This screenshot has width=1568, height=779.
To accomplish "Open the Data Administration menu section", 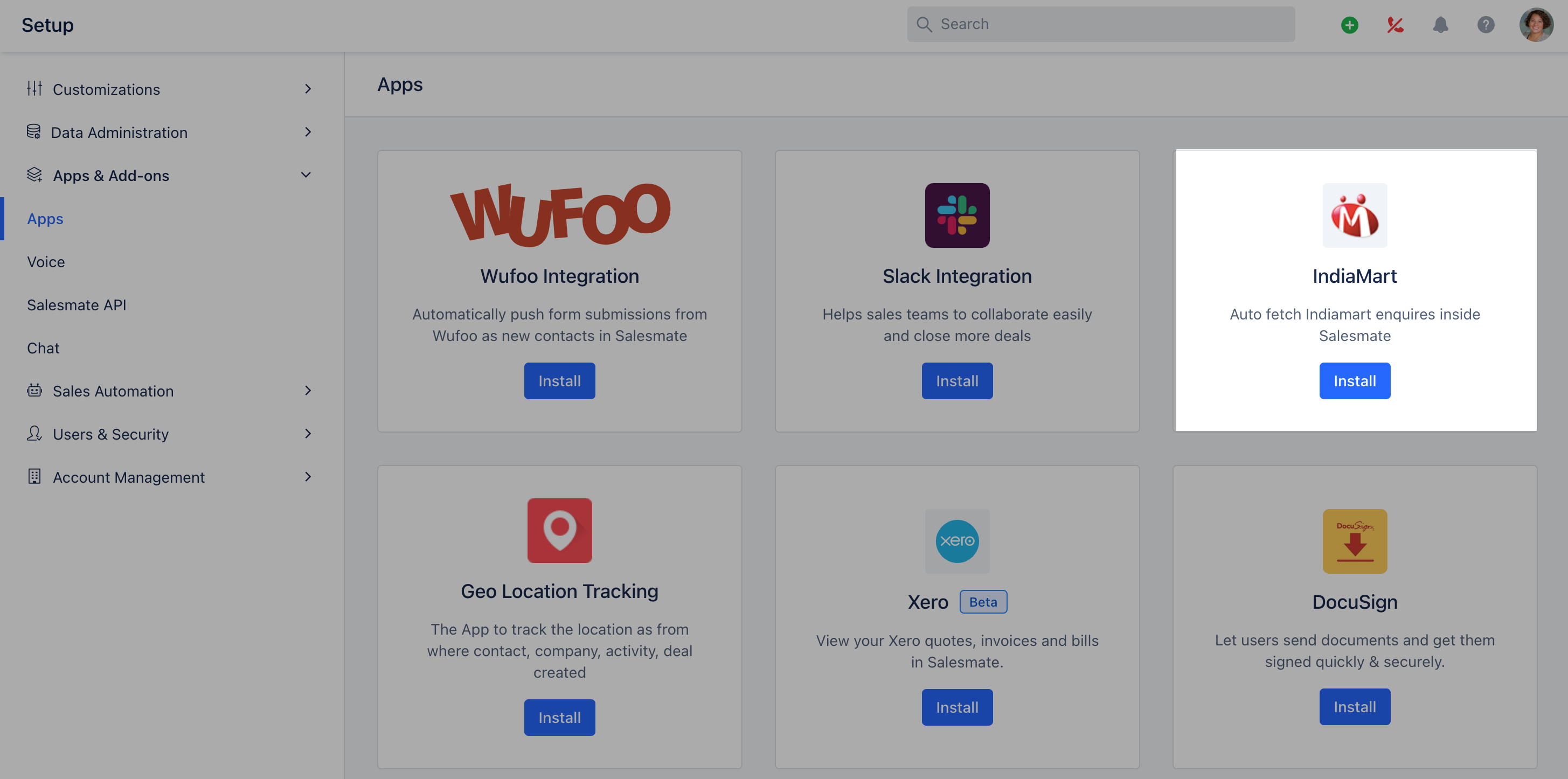I will click(172, 132).
